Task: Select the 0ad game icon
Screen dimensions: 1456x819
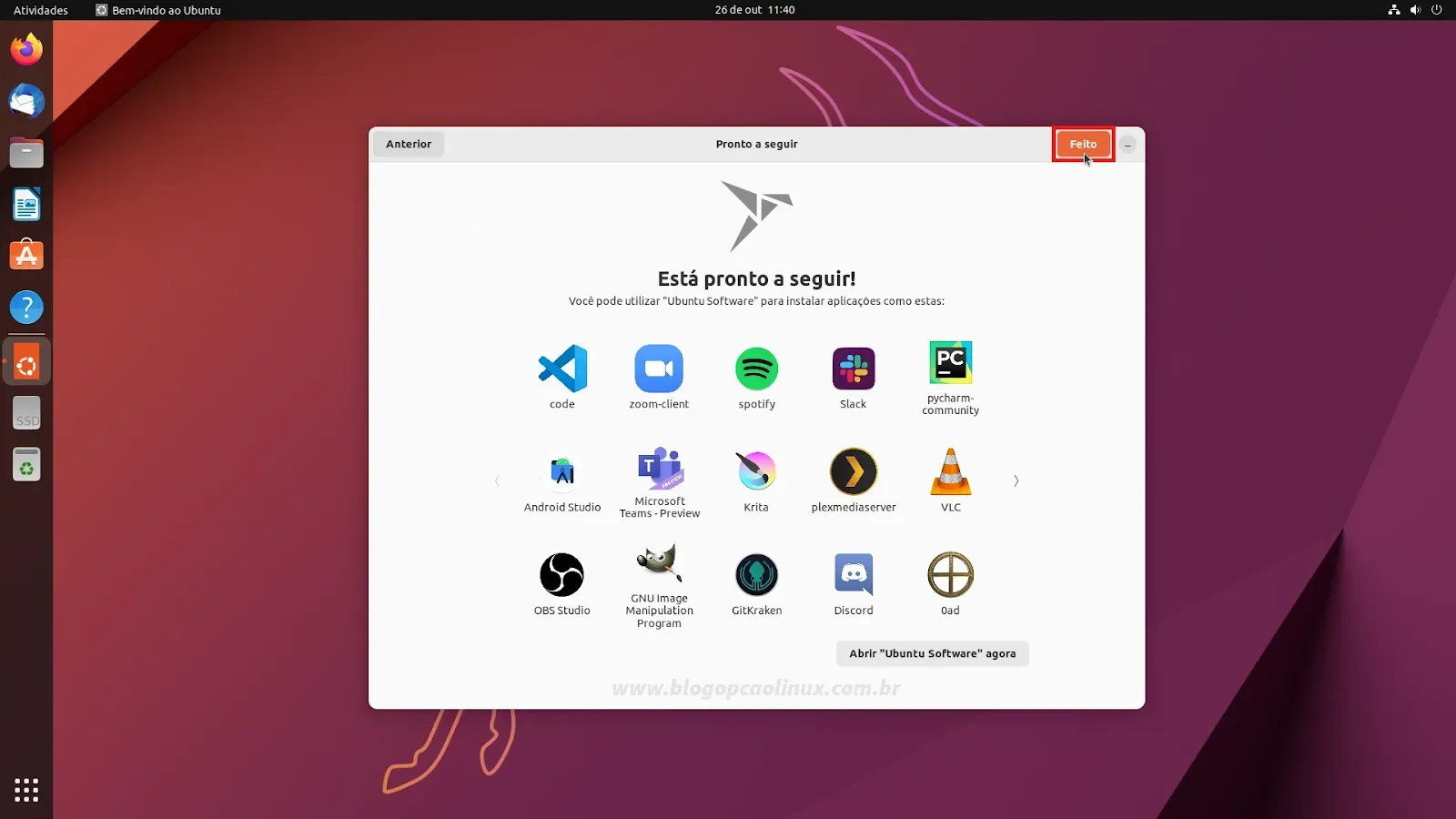Action: tap(950, 574)
